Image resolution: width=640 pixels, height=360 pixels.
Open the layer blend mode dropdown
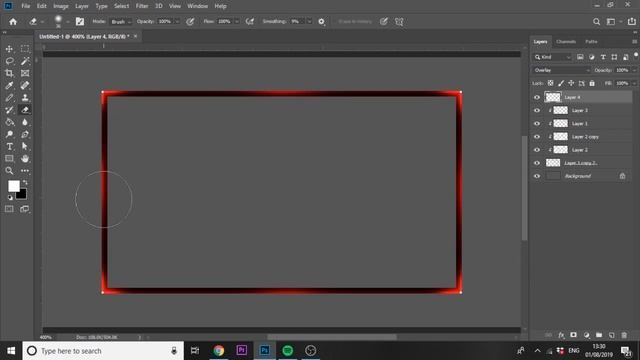click(x=561, y=70)
